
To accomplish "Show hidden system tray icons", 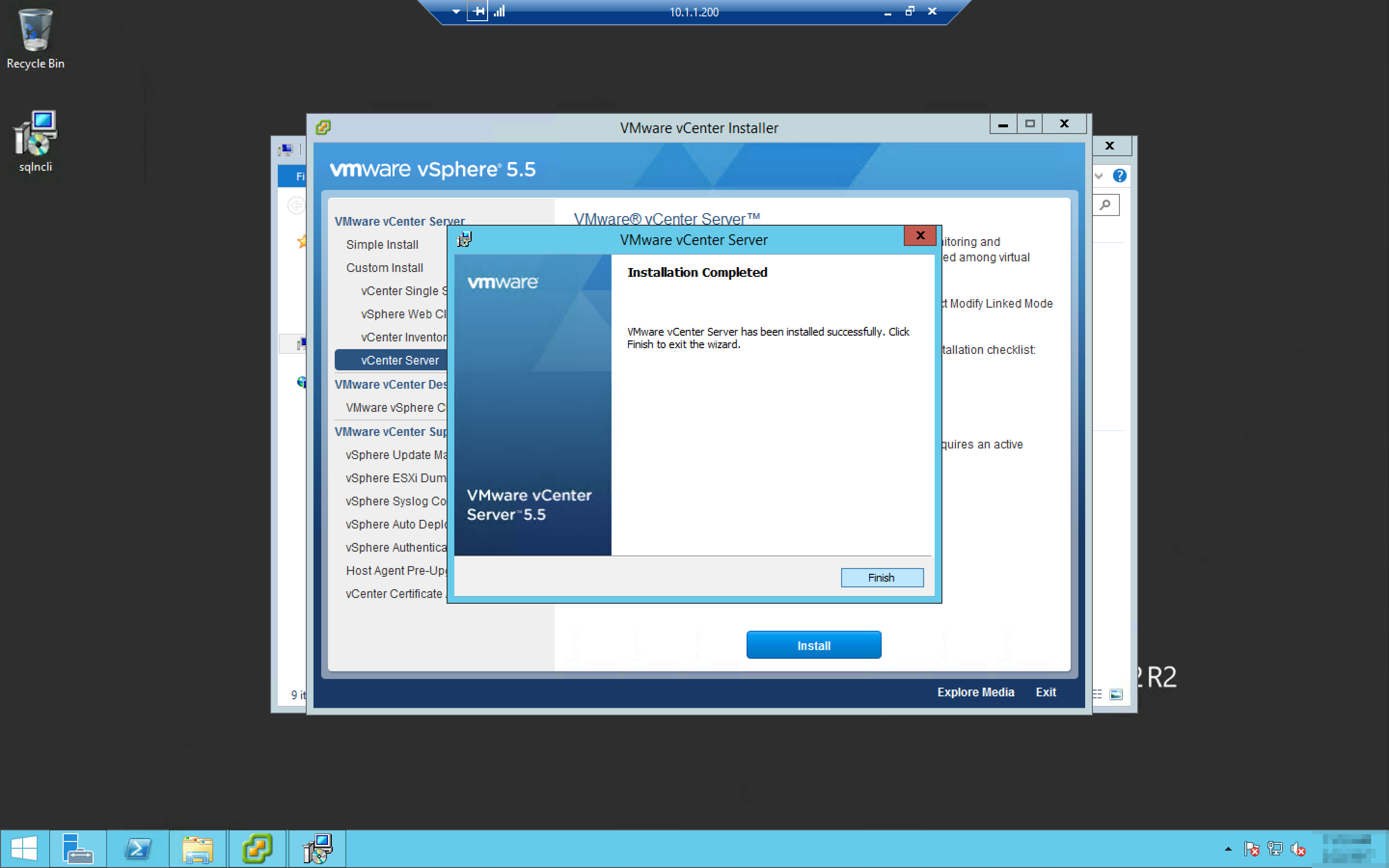I will click(x=1228, y=849).
